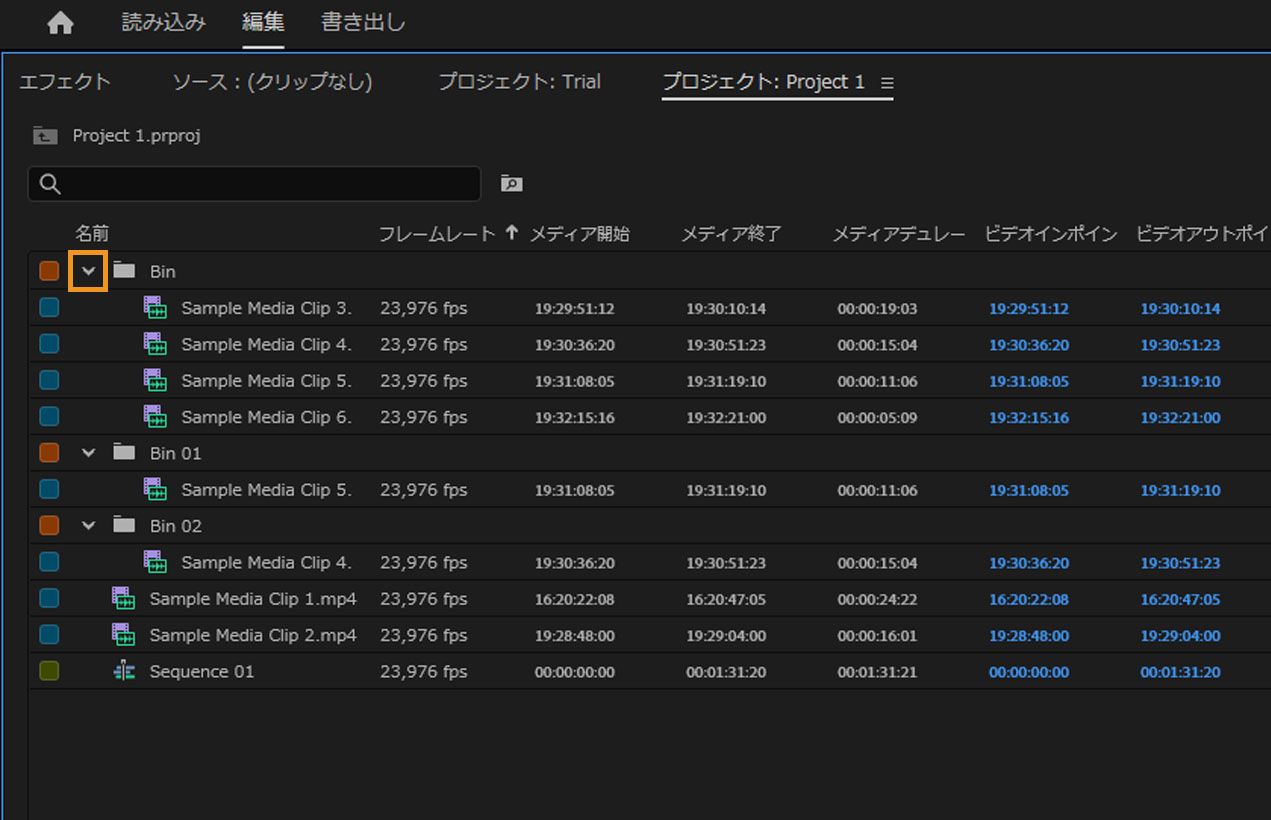Screen dimensions: 1271x820
Task: Switch to the 読み込み workspace tab
Action: pyautogui.click(x=164, y=22)
